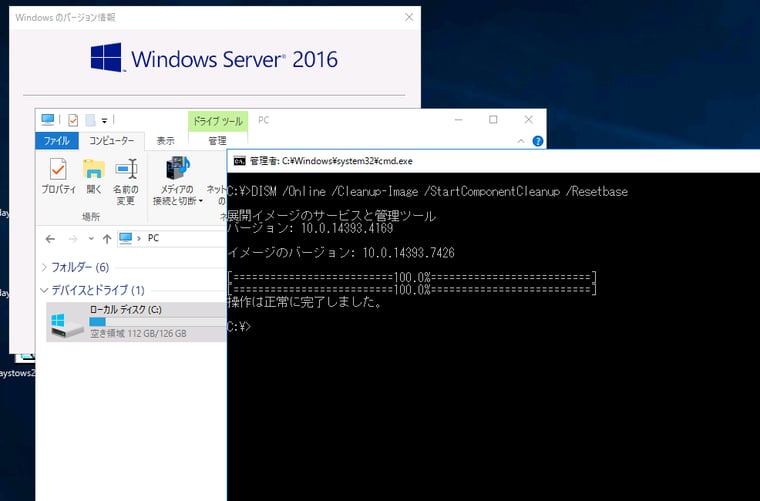This screenshot has width=760, height=501.
Task: Click the cmd.exe title bar icon
Action: 239,161
